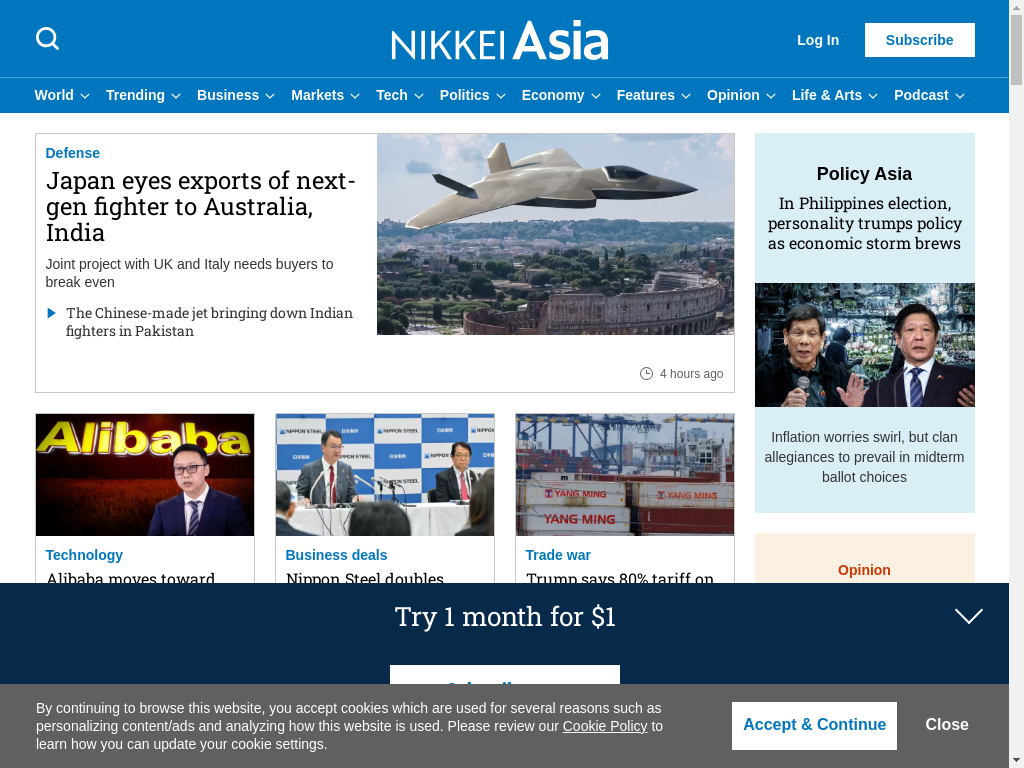Accept & Continue the cookie notice
This screenshot has width=1024, height=768.
(x=814, y=726)
